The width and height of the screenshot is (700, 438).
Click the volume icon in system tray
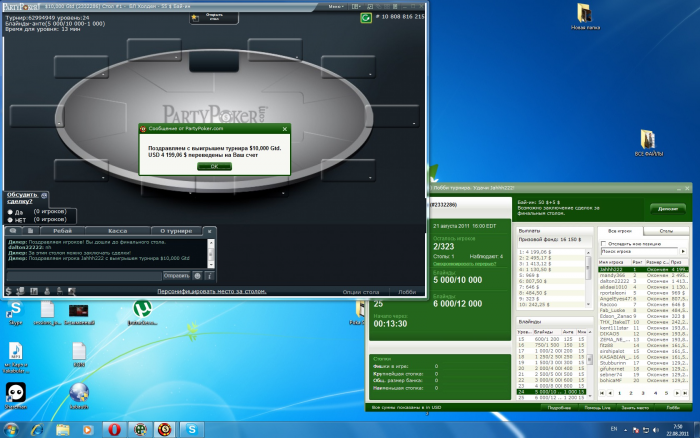pyautogui.click(x=655, y=430)
